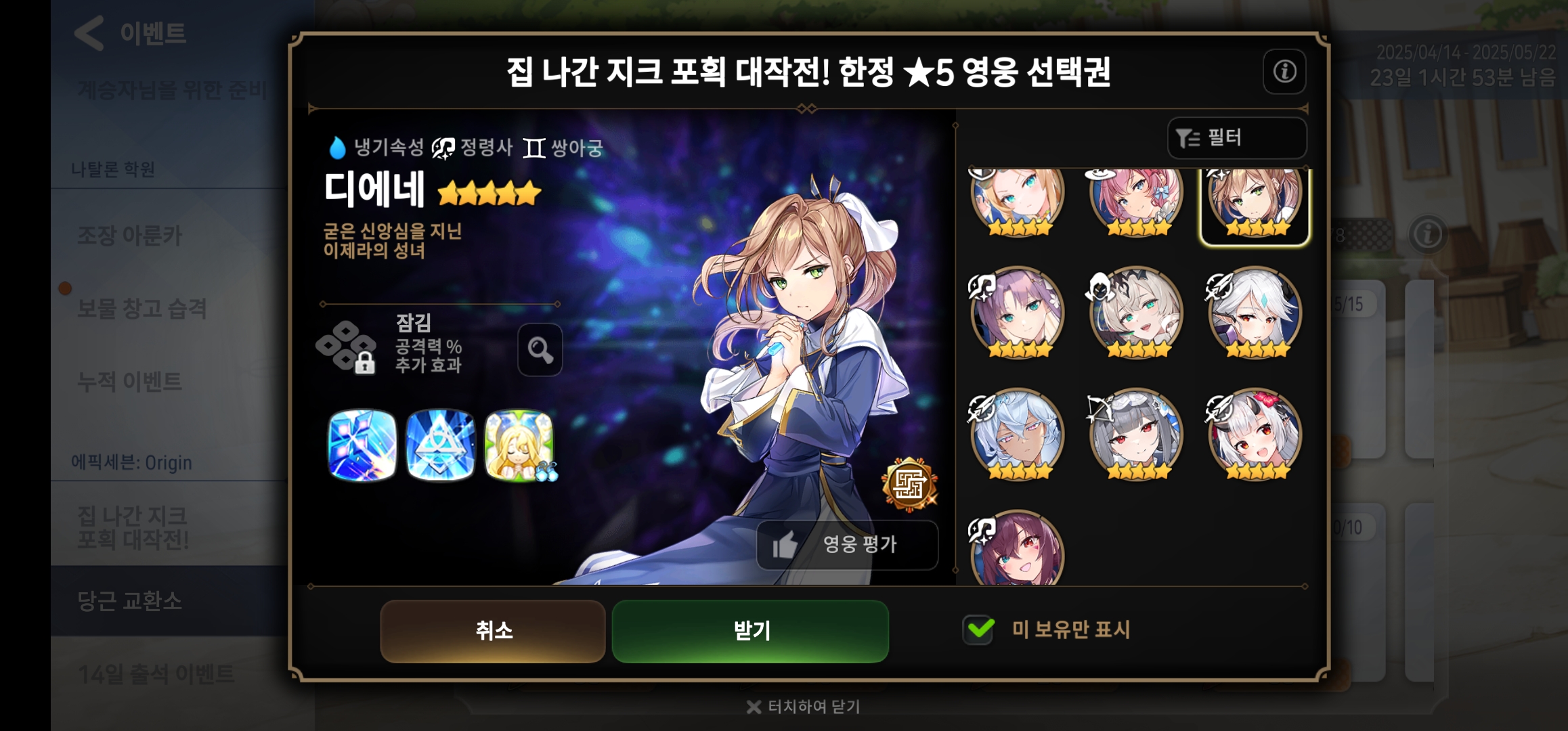Open the info icon in dialog header
The height and width of the screenshot is (731, 1568).
pos(1284,71)
